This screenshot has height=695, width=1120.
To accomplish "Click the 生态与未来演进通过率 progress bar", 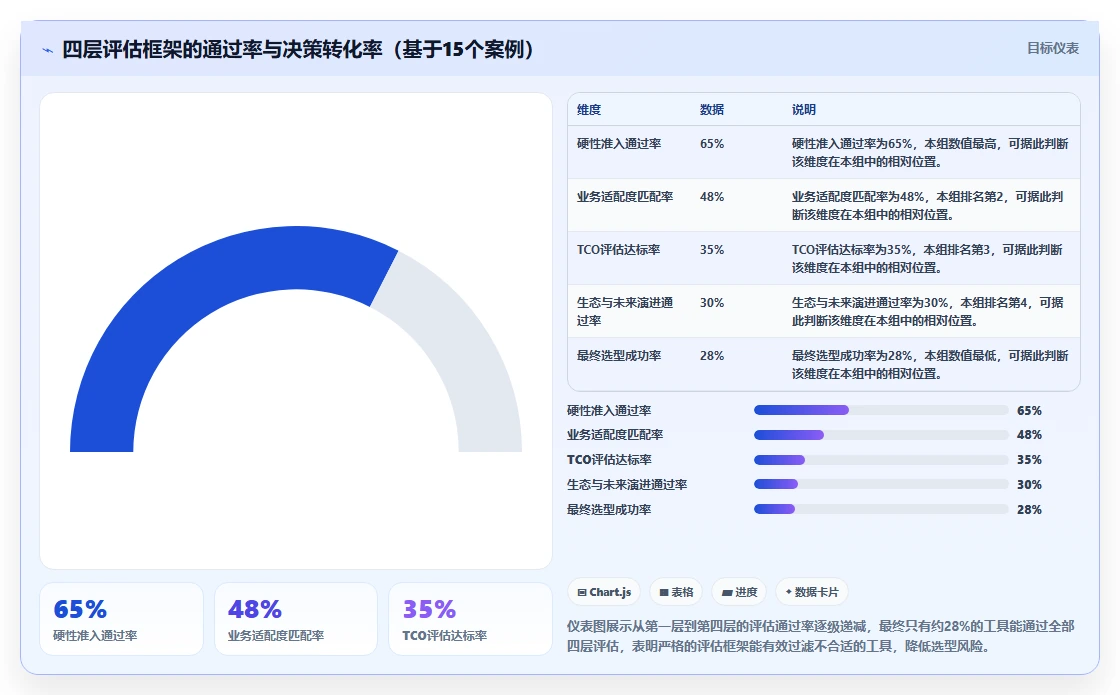I will [x=881, y=484].
